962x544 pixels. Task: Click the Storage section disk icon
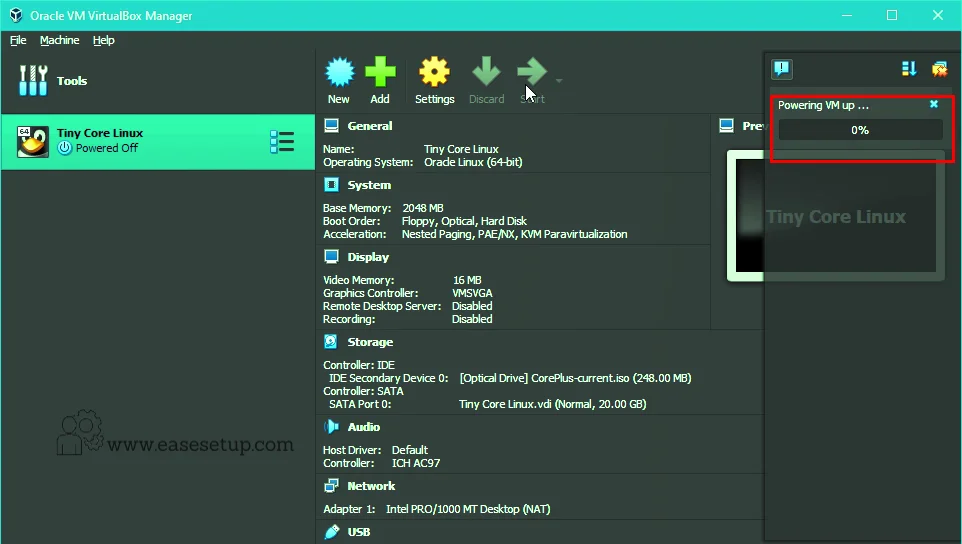(331, 341)
